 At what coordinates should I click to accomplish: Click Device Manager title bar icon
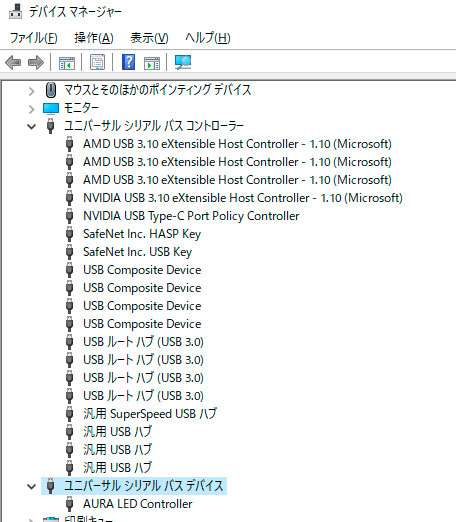tap(15, 11)
